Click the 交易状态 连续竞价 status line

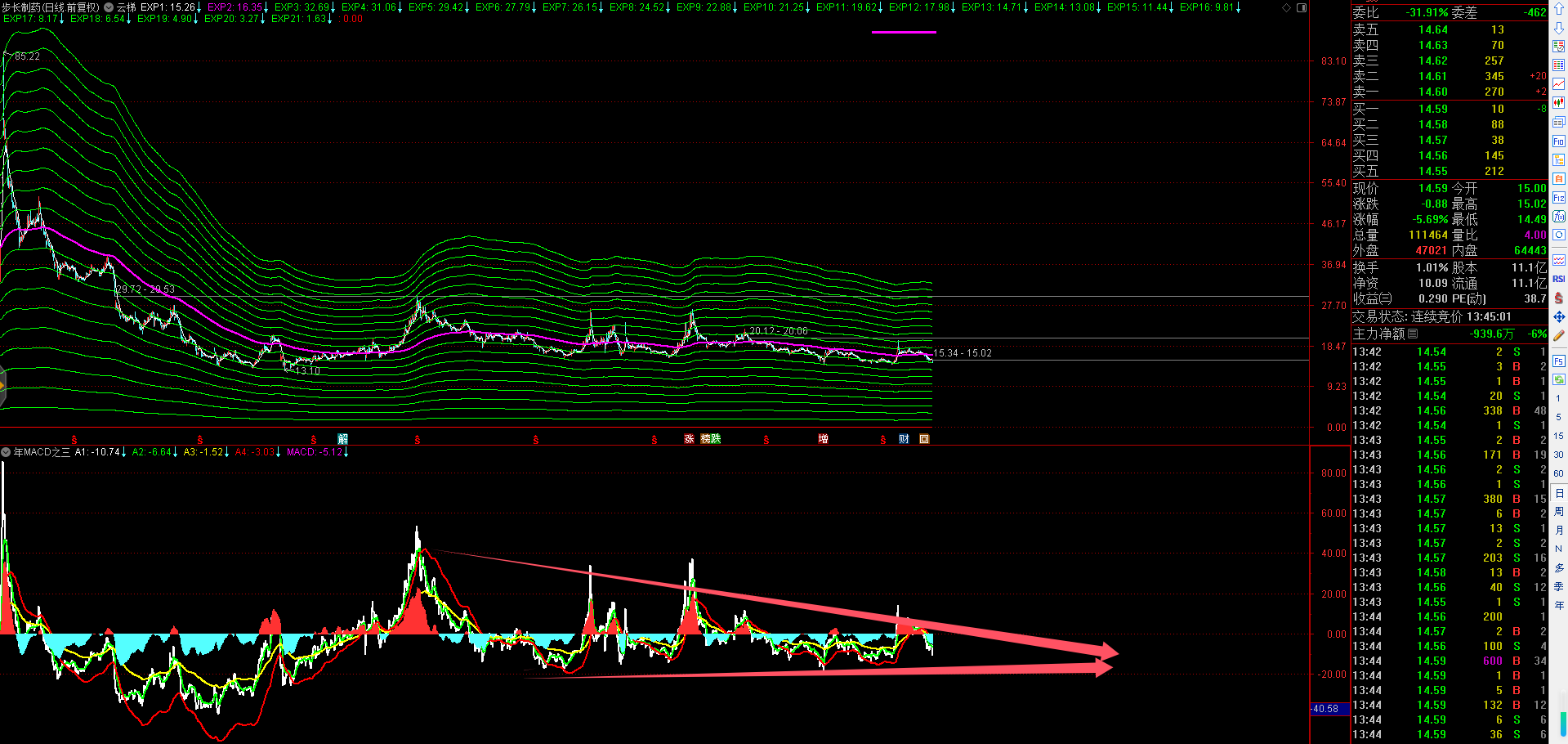(x=1432, y=316)
